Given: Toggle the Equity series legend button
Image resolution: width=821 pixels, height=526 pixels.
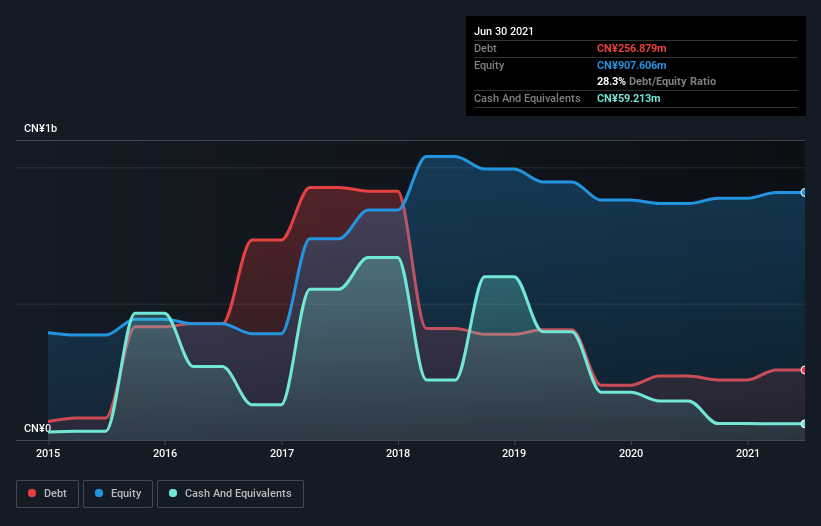Looking at the screenshot, I should (118, 494).
